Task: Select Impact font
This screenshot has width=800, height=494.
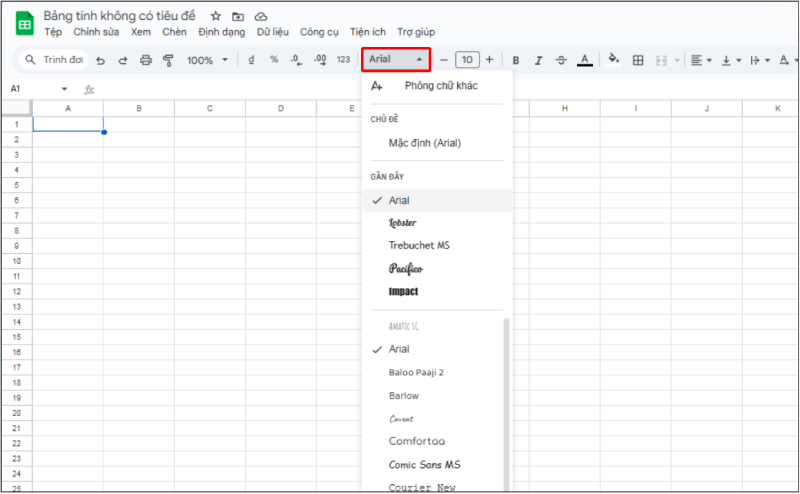Action: click(437, 291)
